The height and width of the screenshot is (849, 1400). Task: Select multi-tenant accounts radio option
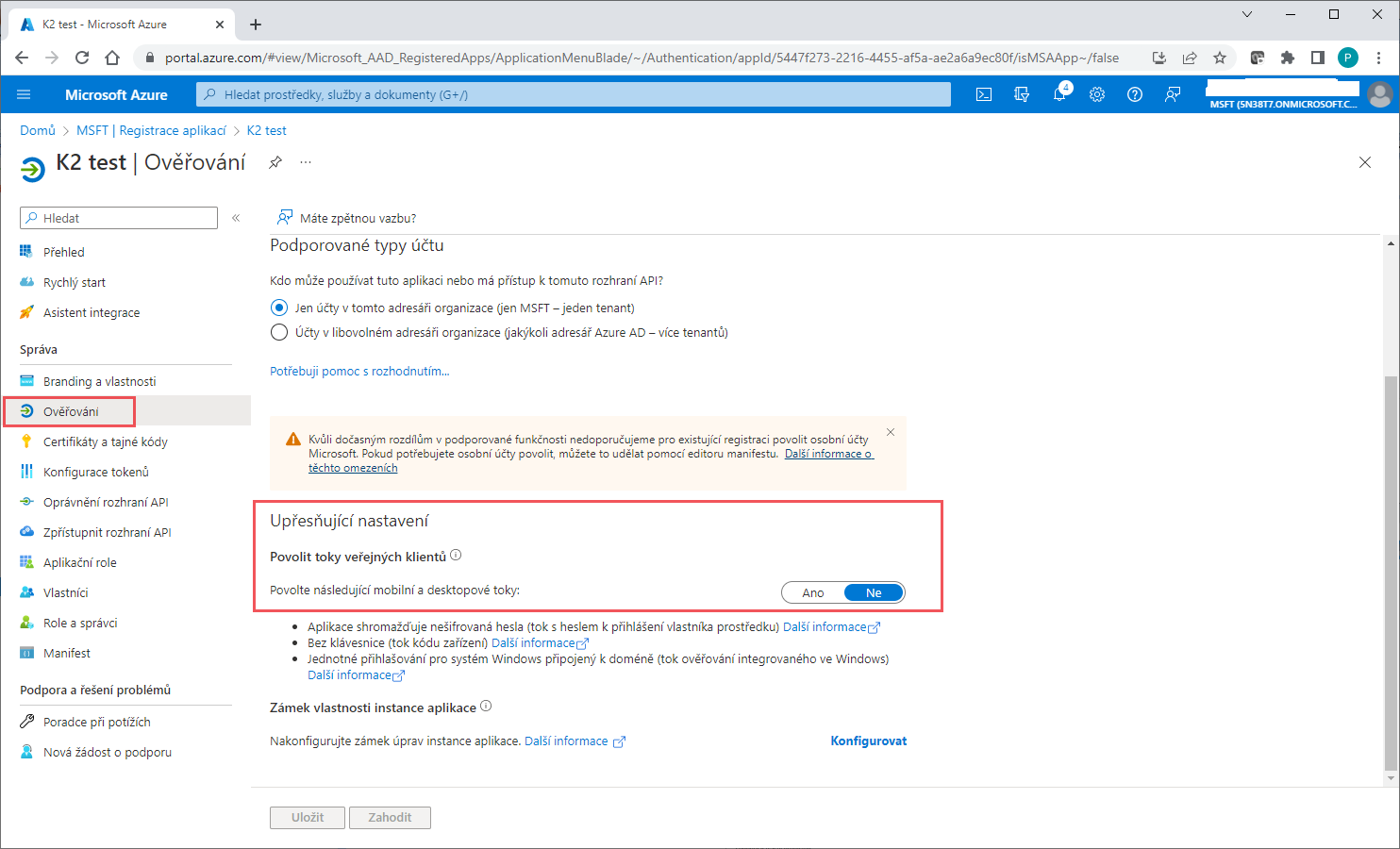[279, 332]
